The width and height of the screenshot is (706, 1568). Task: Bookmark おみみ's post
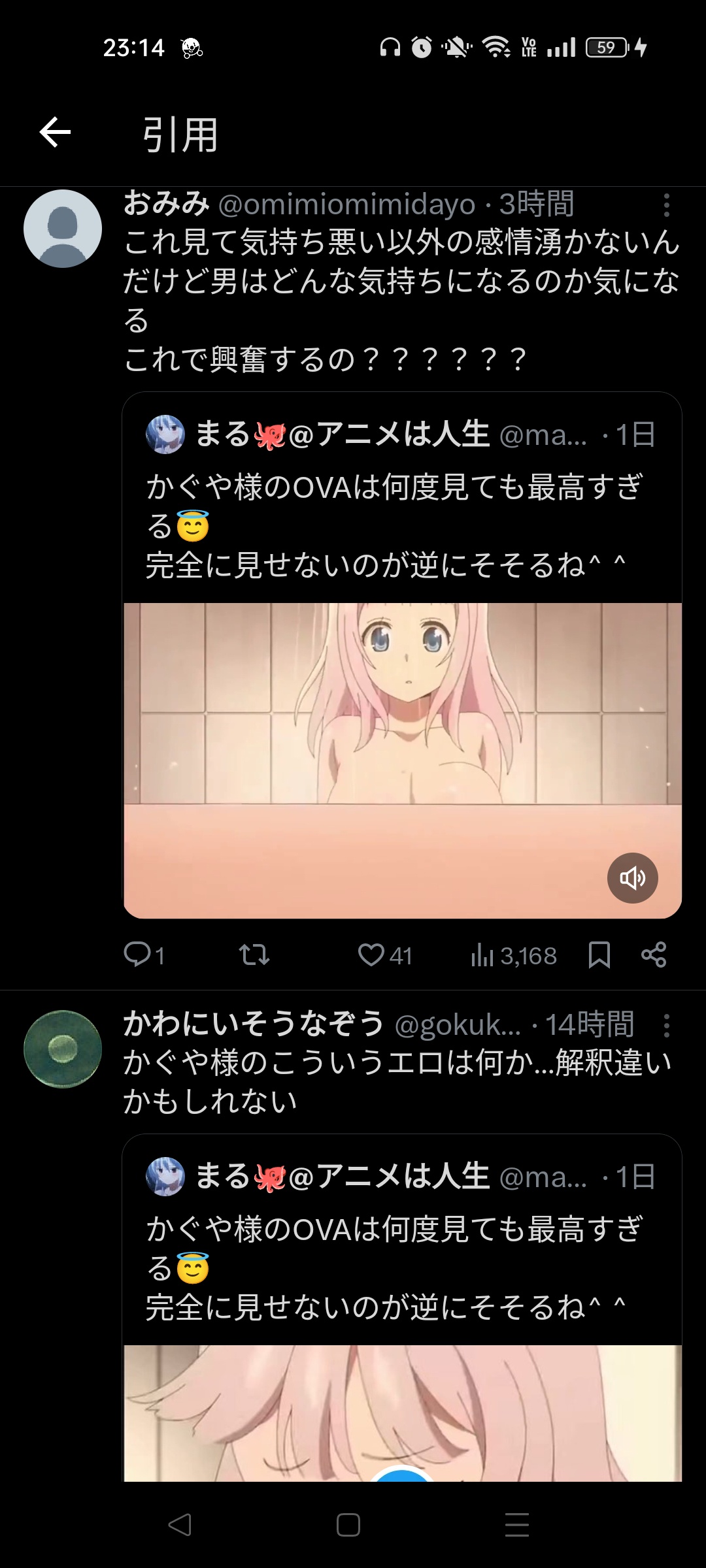[599, 955]
